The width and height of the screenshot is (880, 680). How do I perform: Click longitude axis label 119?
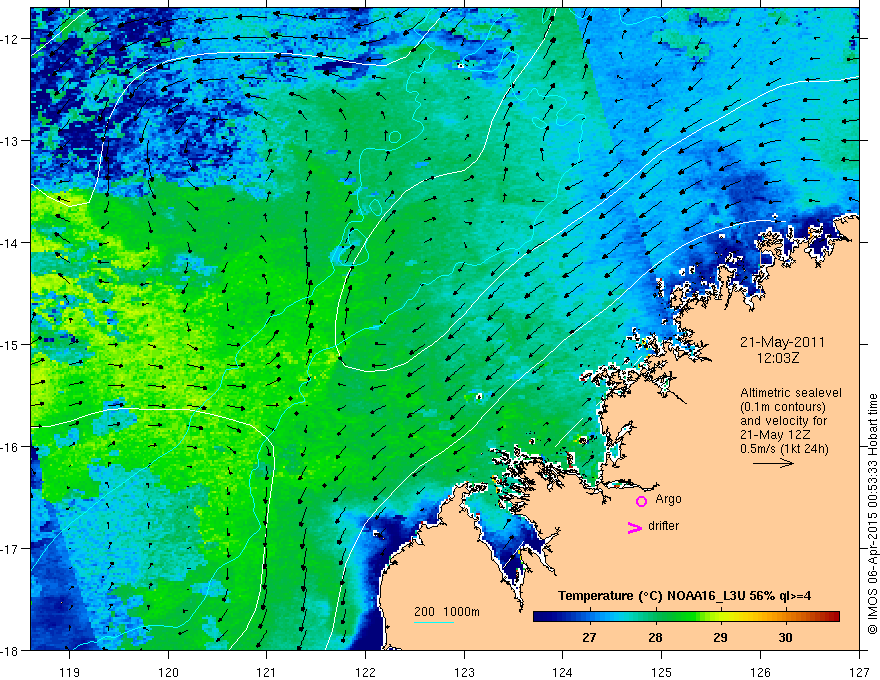70,672
